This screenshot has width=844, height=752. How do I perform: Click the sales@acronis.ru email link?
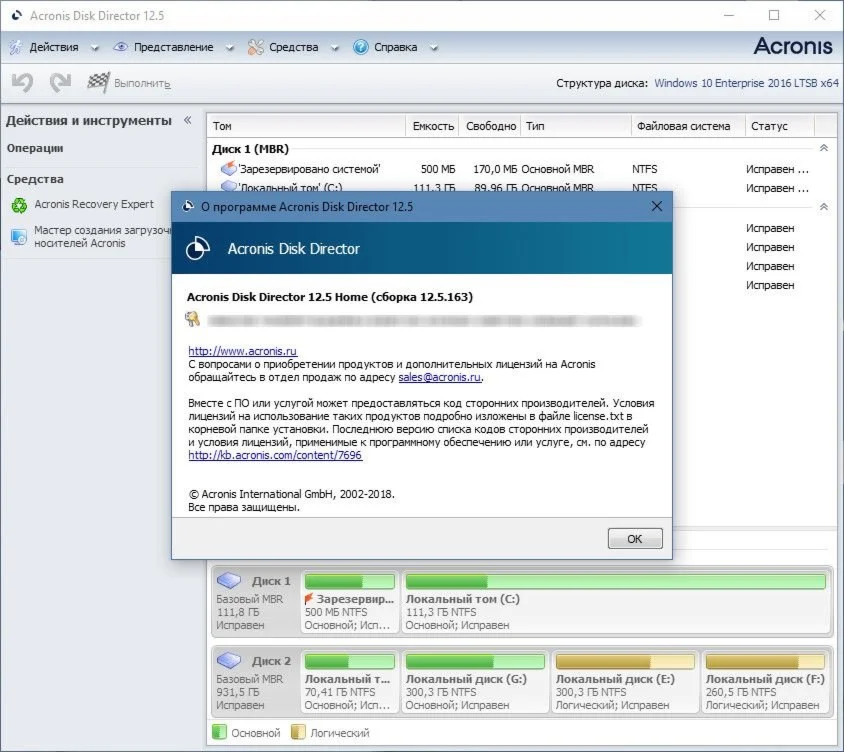tap(440, 378)
